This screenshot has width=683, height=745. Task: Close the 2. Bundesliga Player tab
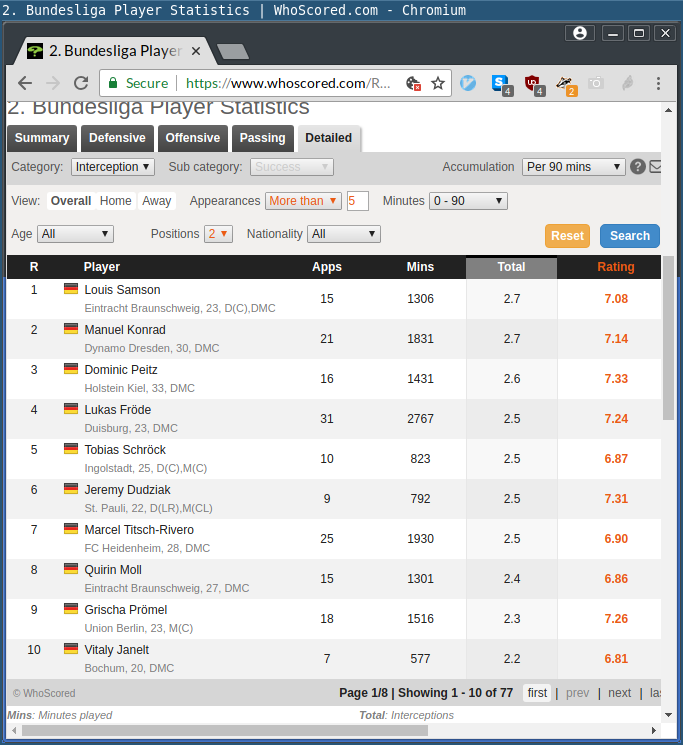[196, 51]
